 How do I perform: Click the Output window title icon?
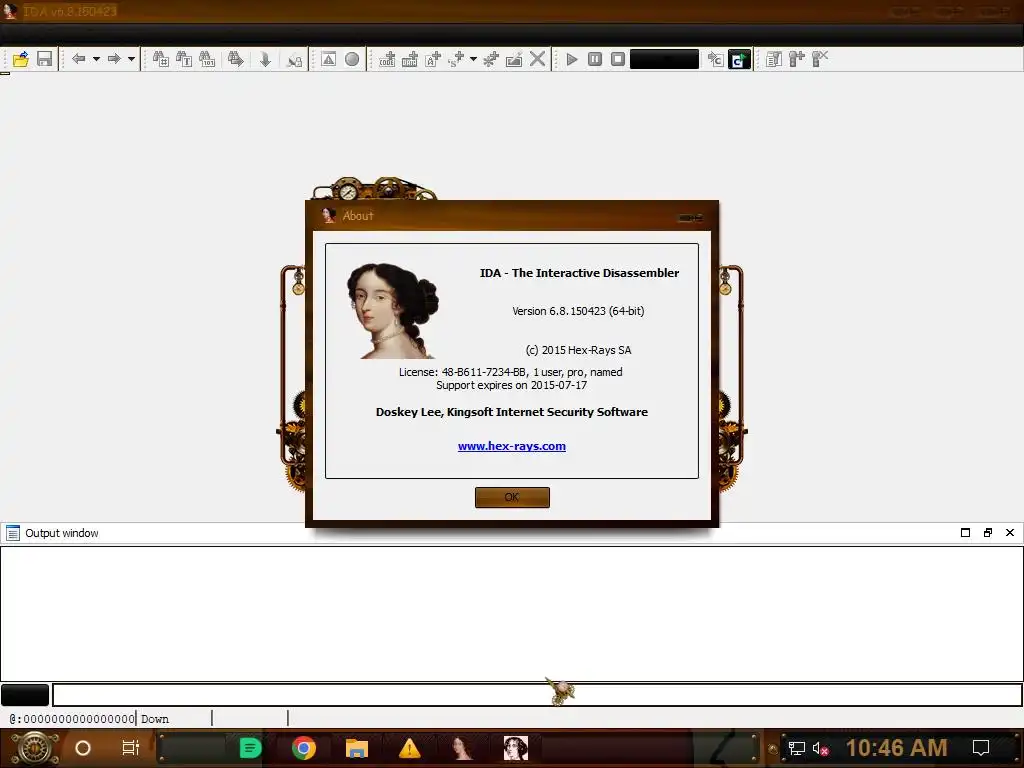12,533
